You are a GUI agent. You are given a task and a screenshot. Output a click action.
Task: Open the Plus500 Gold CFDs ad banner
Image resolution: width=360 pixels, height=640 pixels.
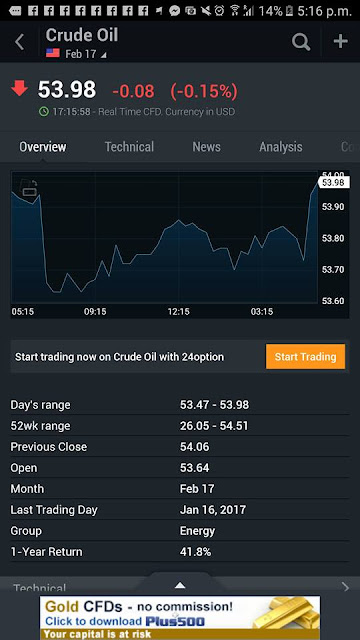[180, 618]
